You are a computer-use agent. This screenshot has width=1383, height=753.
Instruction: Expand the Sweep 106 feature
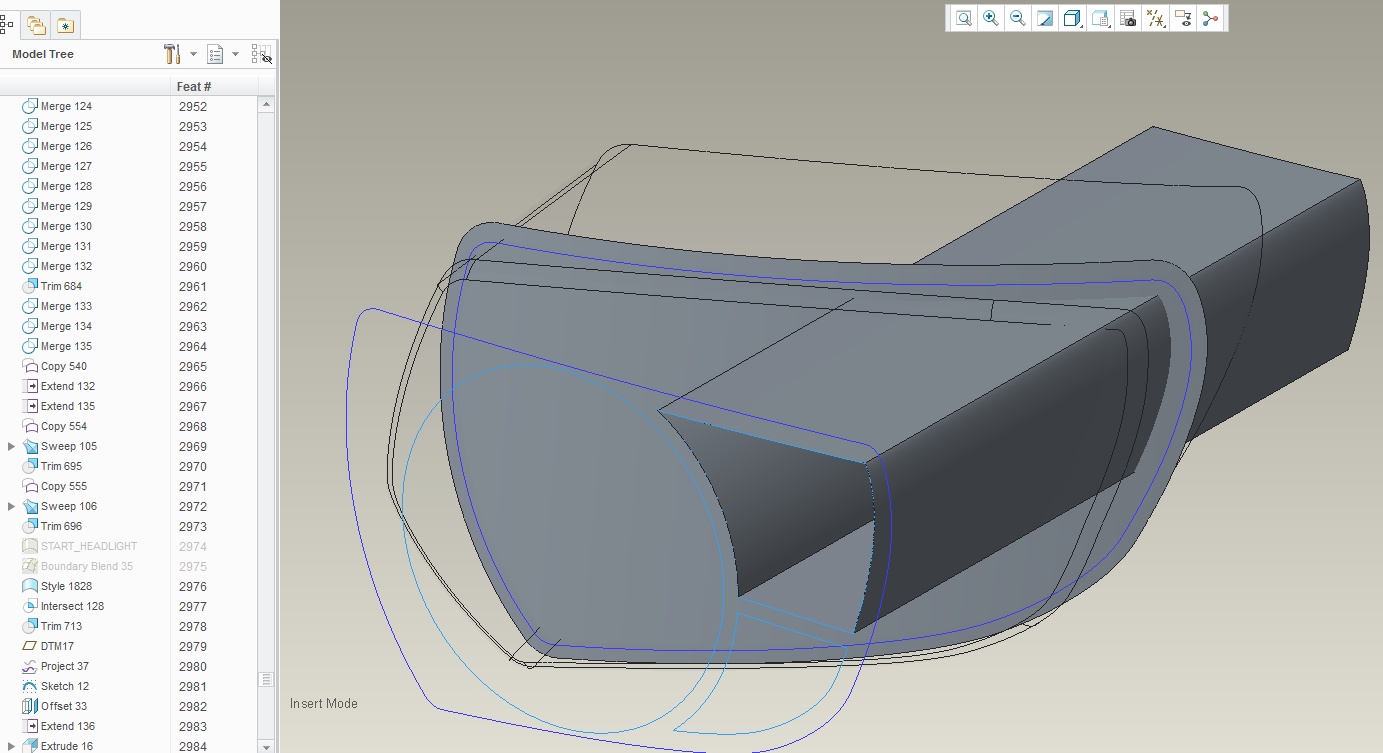pos(11,506)
